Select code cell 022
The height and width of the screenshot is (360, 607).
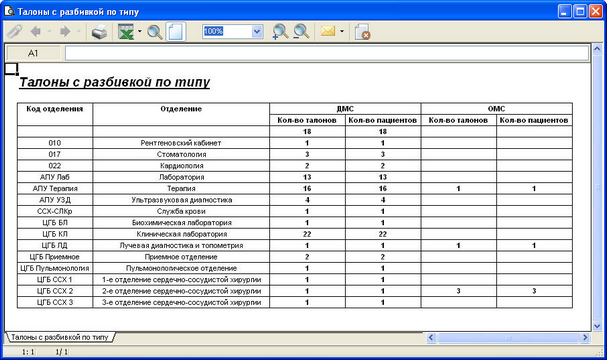[x=55, y=166]
